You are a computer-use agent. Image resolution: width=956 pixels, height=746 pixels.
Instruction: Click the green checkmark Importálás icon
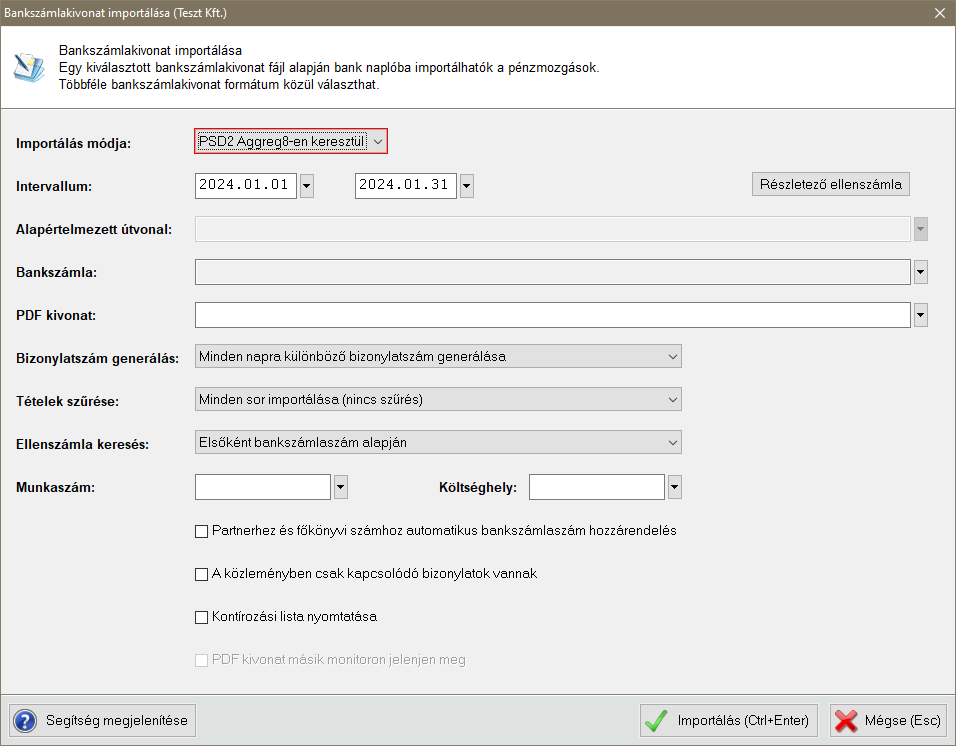656,720
